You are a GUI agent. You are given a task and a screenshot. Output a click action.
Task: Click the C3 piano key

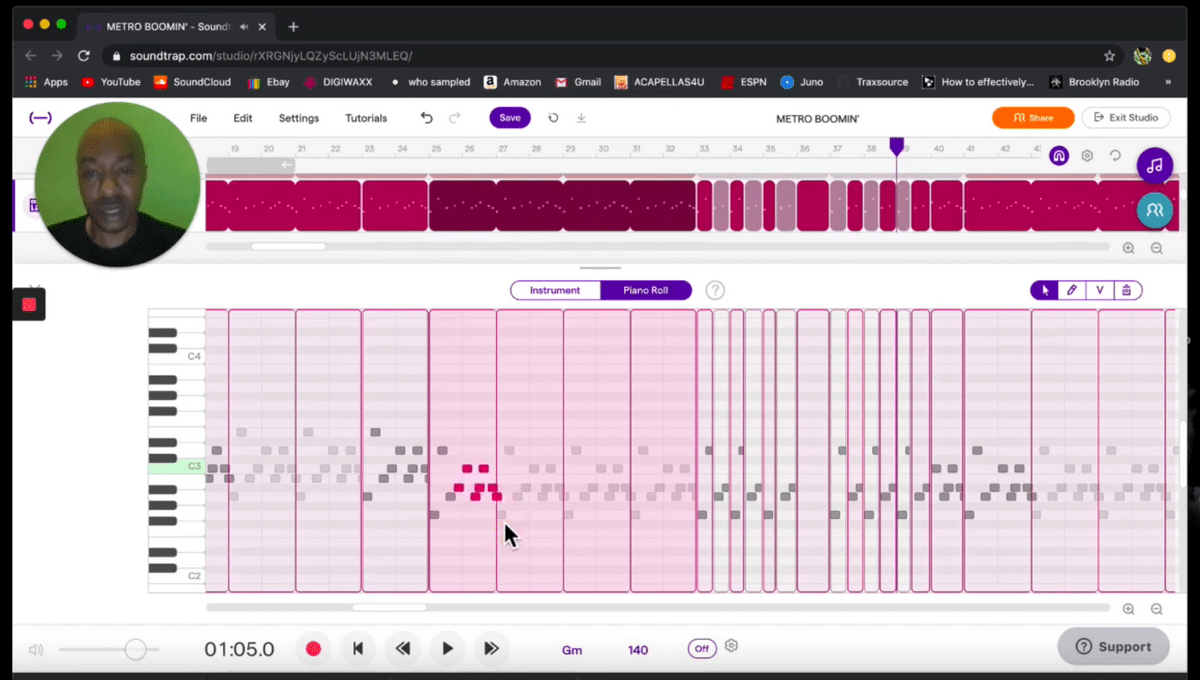point(176,467)
